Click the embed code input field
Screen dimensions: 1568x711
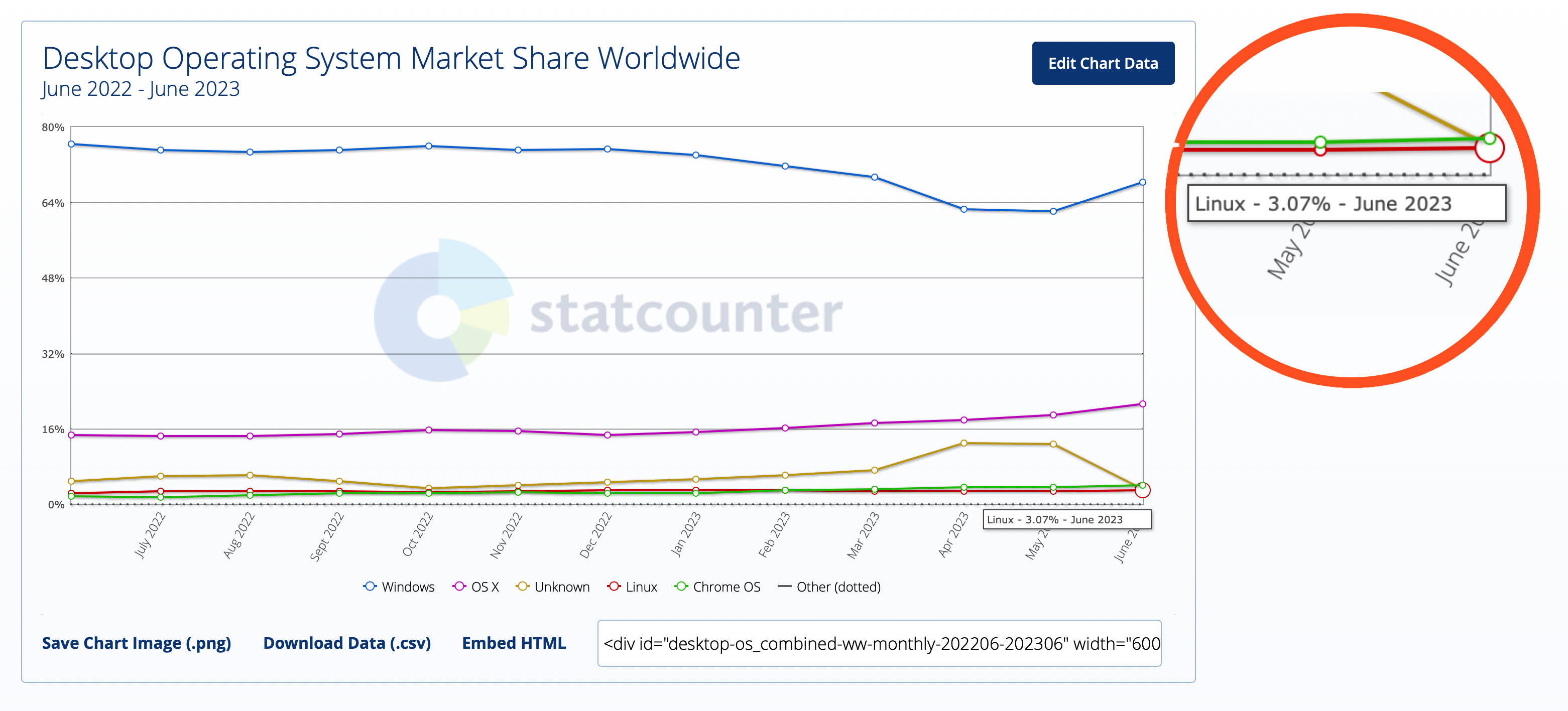(x=879, y=643)
